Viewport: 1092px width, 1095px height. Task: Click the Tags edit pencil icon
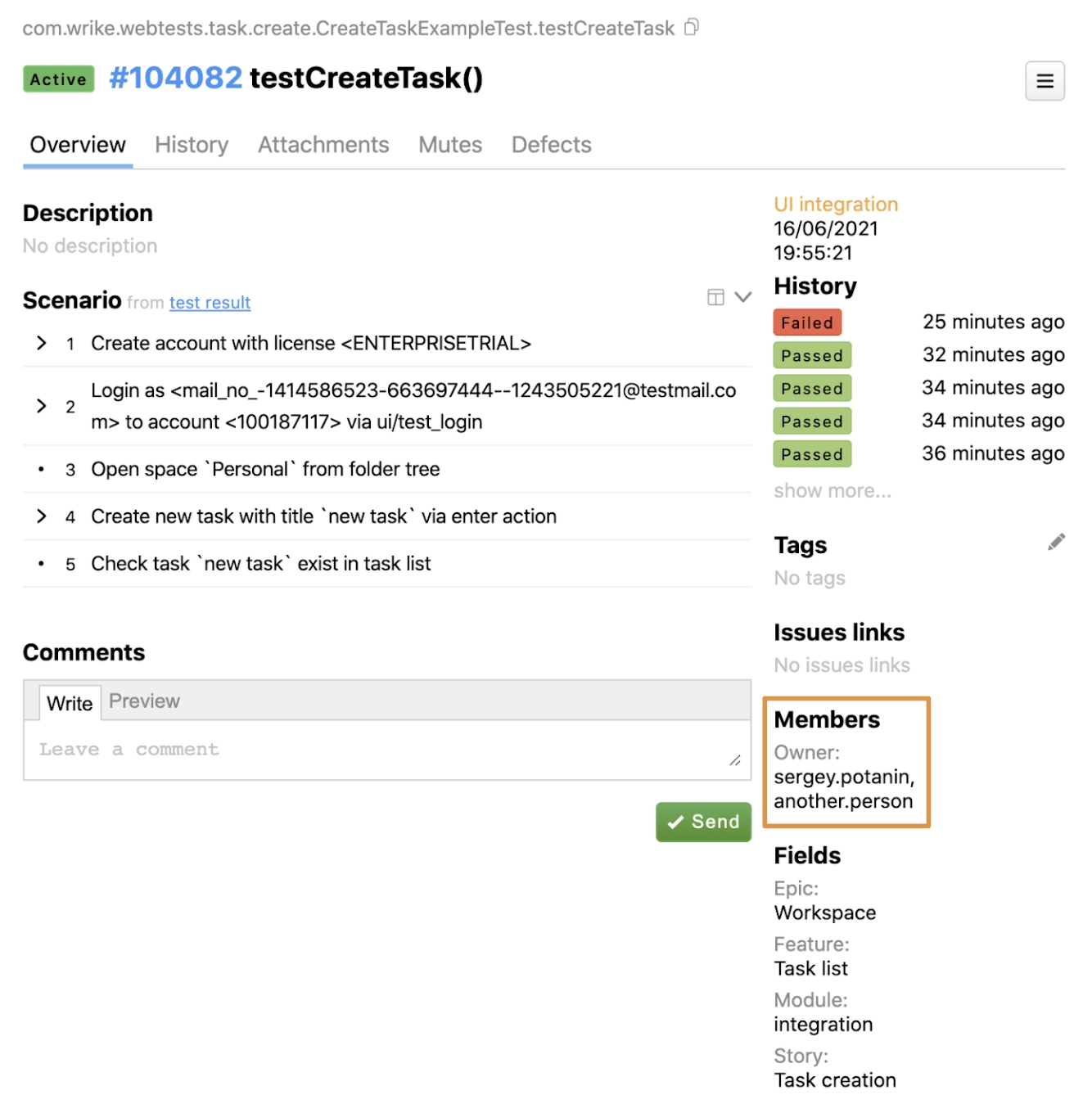tap(1056, 542)
